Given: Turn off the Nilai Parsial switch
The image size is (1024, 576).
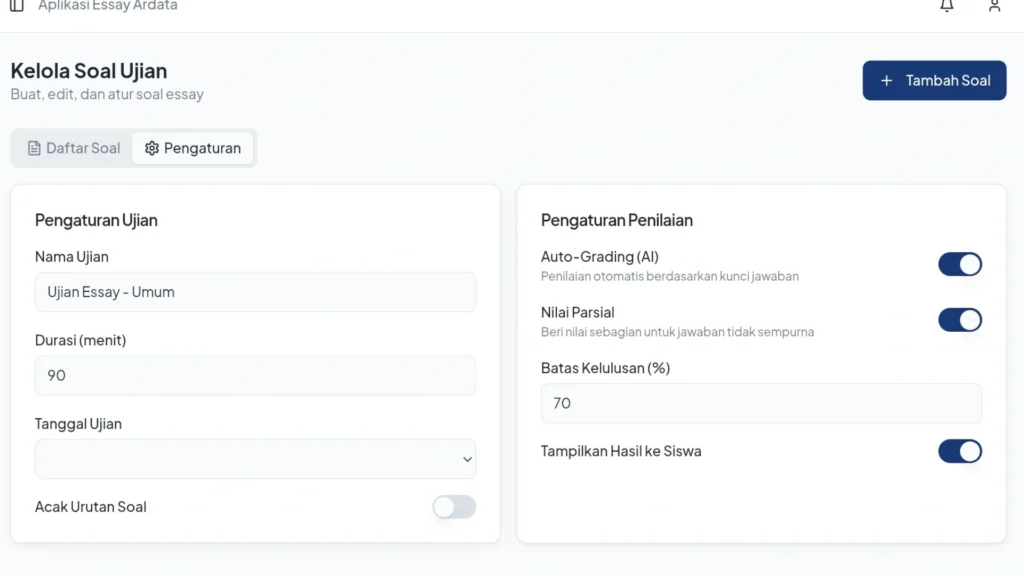Looking at the screenshot, I should (960, 320).
